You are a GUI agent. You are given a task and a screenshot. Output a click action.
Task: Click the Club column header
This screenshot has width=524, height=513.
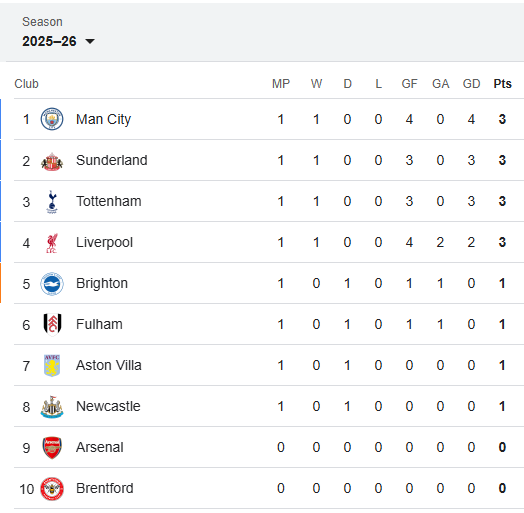tap(26, 84)
